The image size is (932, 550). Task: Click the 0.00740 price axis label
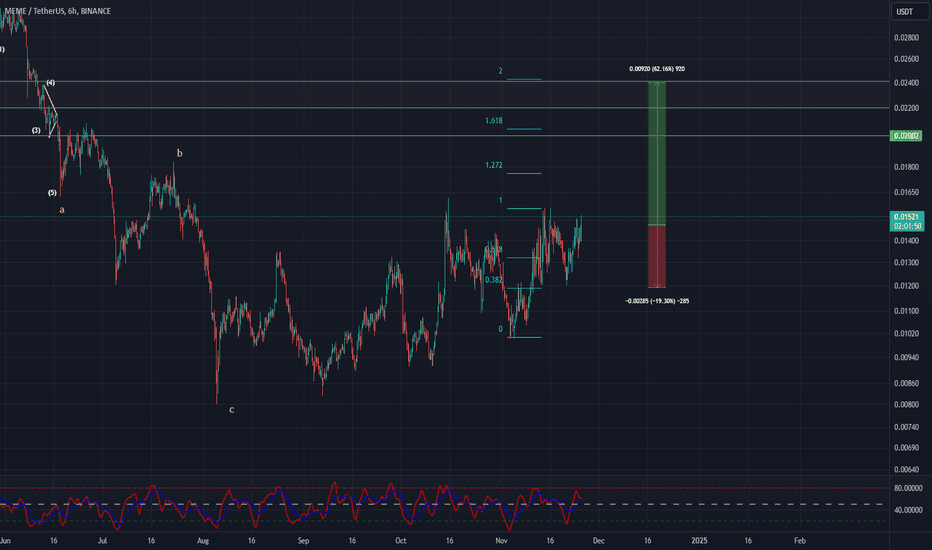tap(906, 428)
